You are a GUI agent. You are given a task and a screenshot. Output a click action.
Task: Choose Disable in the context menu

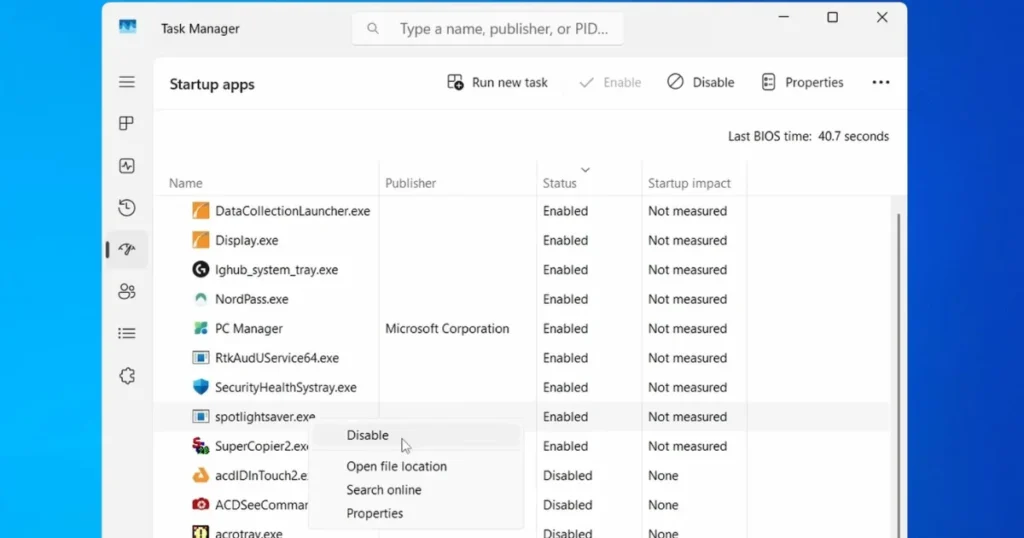click(415, 435)
